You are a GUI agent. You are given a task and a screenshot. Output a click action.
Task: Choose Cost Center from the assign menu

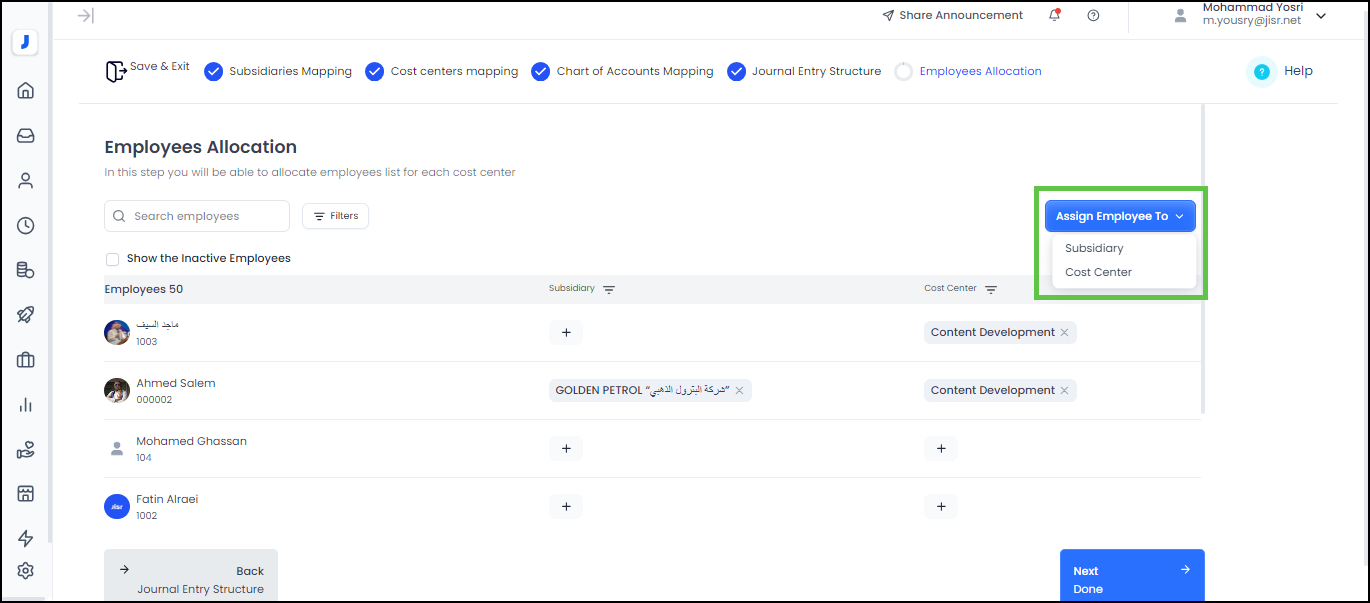pos(1098,272)
